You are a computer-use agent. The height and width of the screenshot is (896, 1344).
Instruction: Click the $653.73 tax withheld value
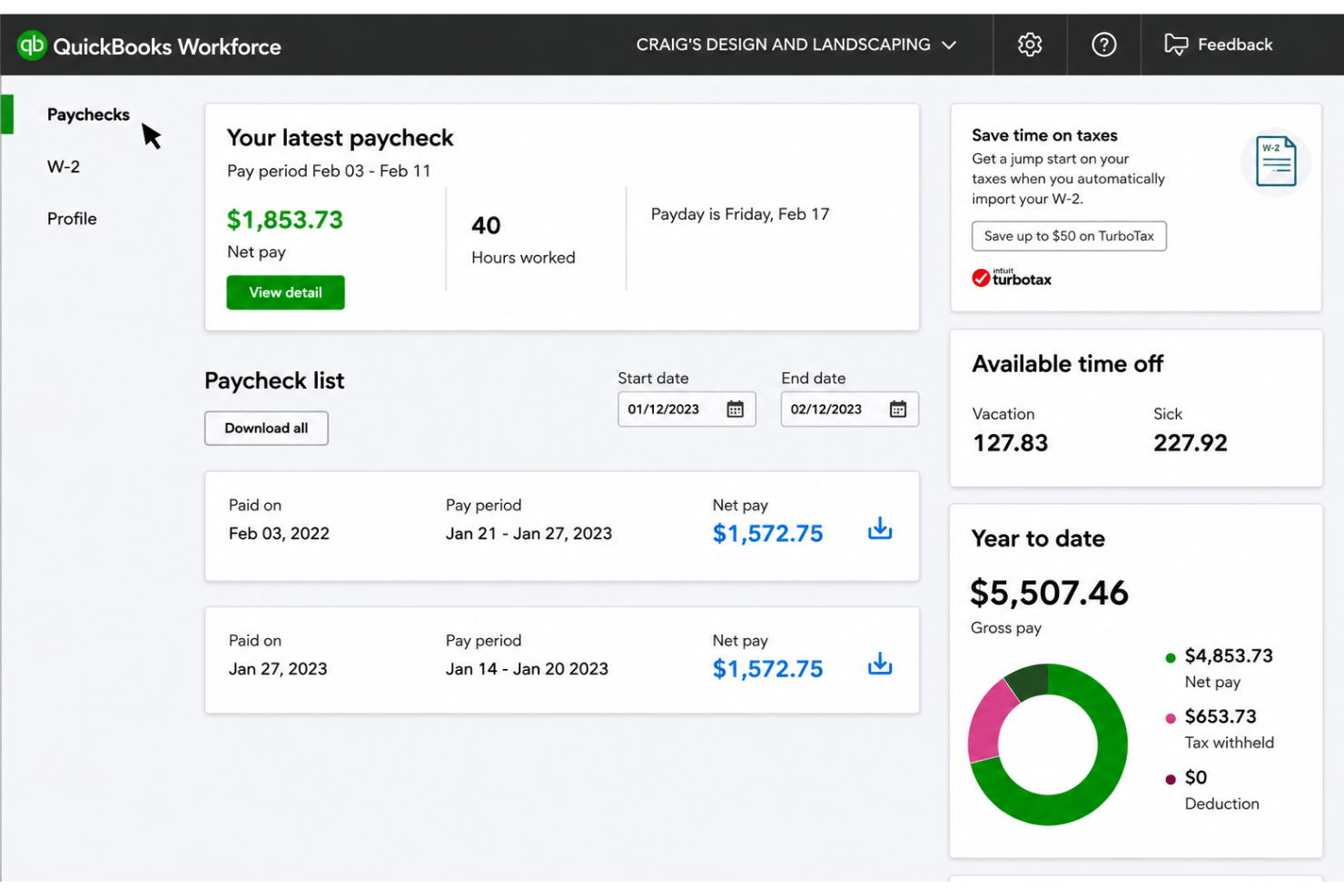click(x=1220, y=717)
